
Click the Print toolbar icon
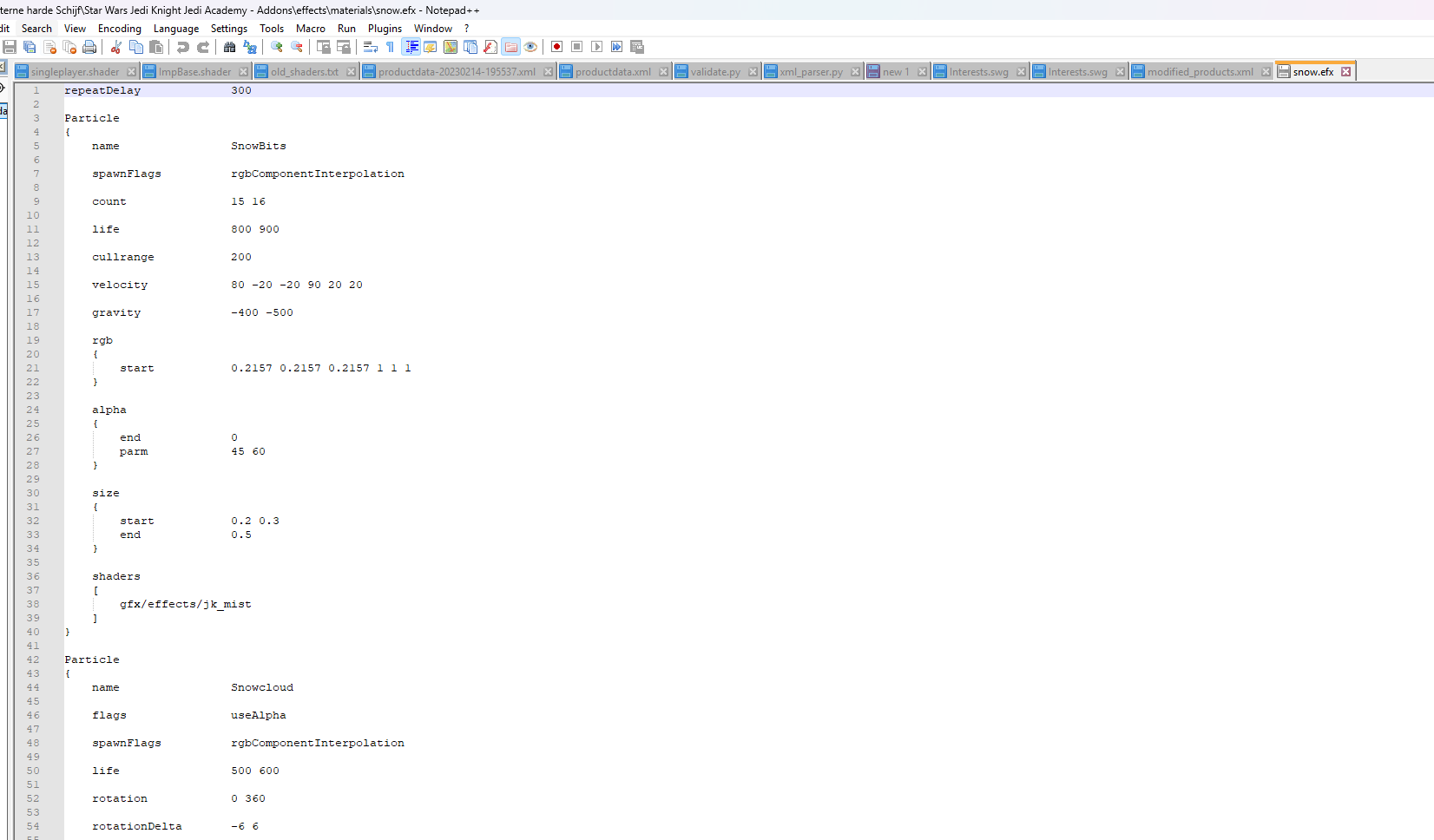pos(89,47)
